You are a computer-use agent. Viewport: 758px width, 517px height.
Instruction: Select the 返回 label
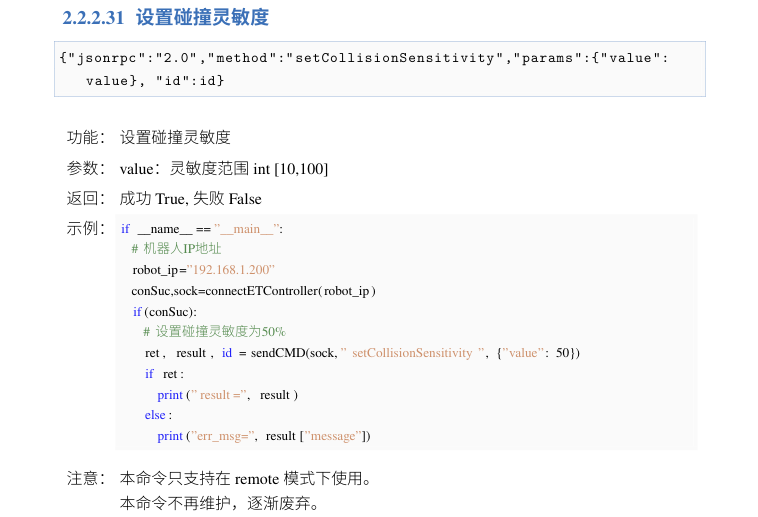86,198
